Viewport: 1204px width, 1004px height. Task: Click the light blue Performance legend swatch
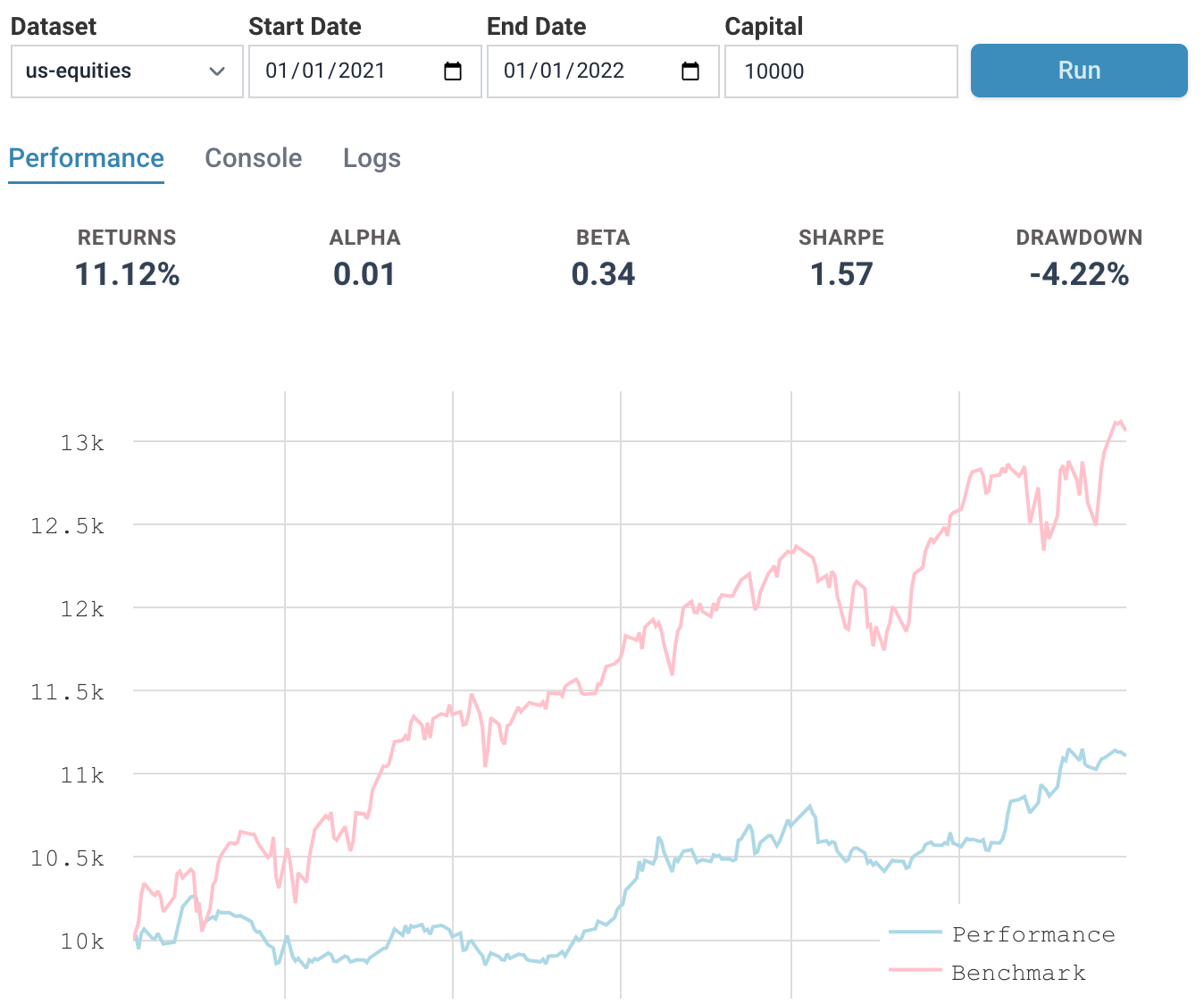point(916,933)
